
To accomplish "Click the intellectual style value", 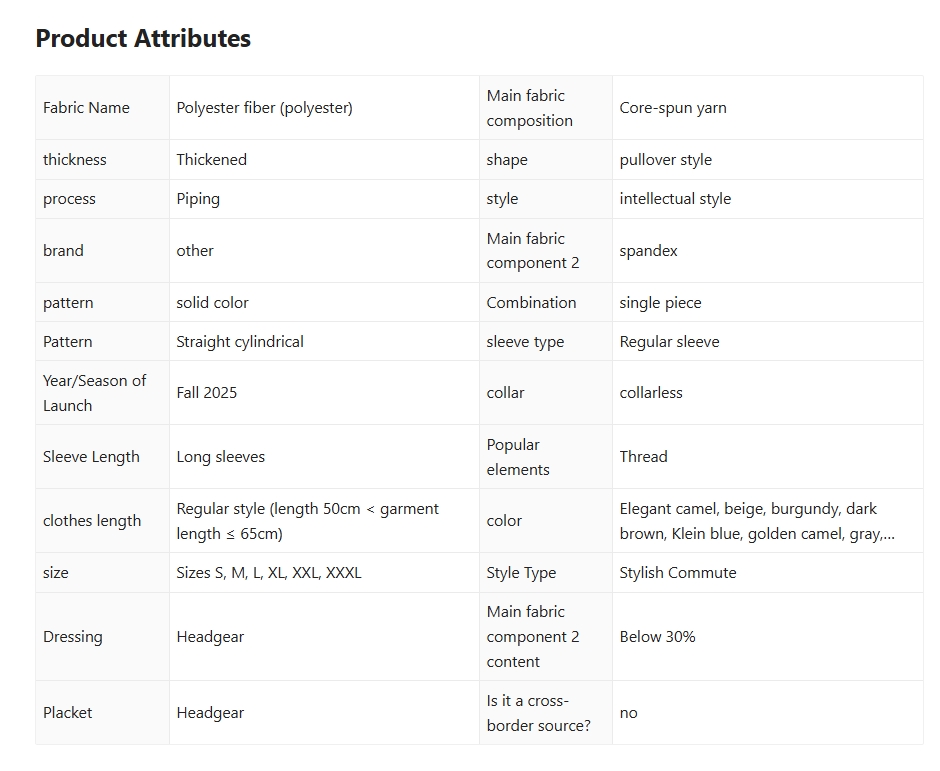I will (x=675, y=199).
